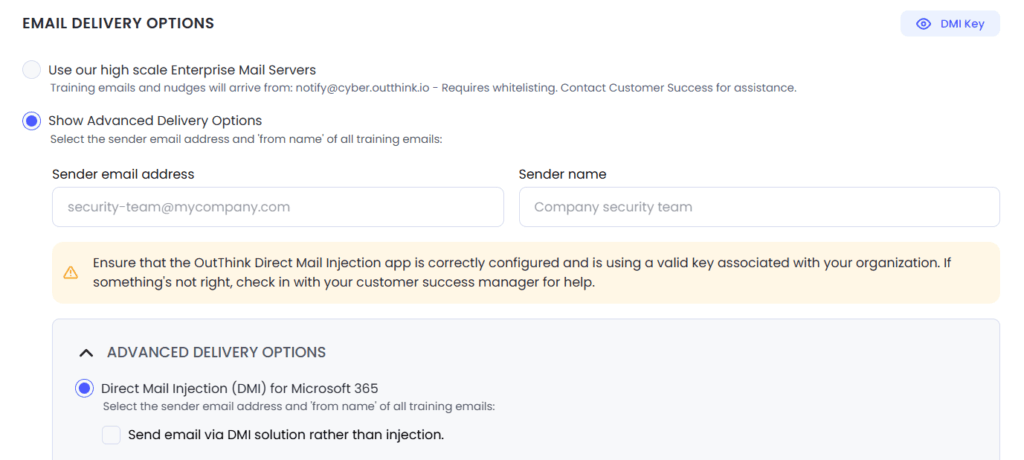1024x460 pixels.
Task: Select Show Advanced Delivery Options radio
Action: 31,121
